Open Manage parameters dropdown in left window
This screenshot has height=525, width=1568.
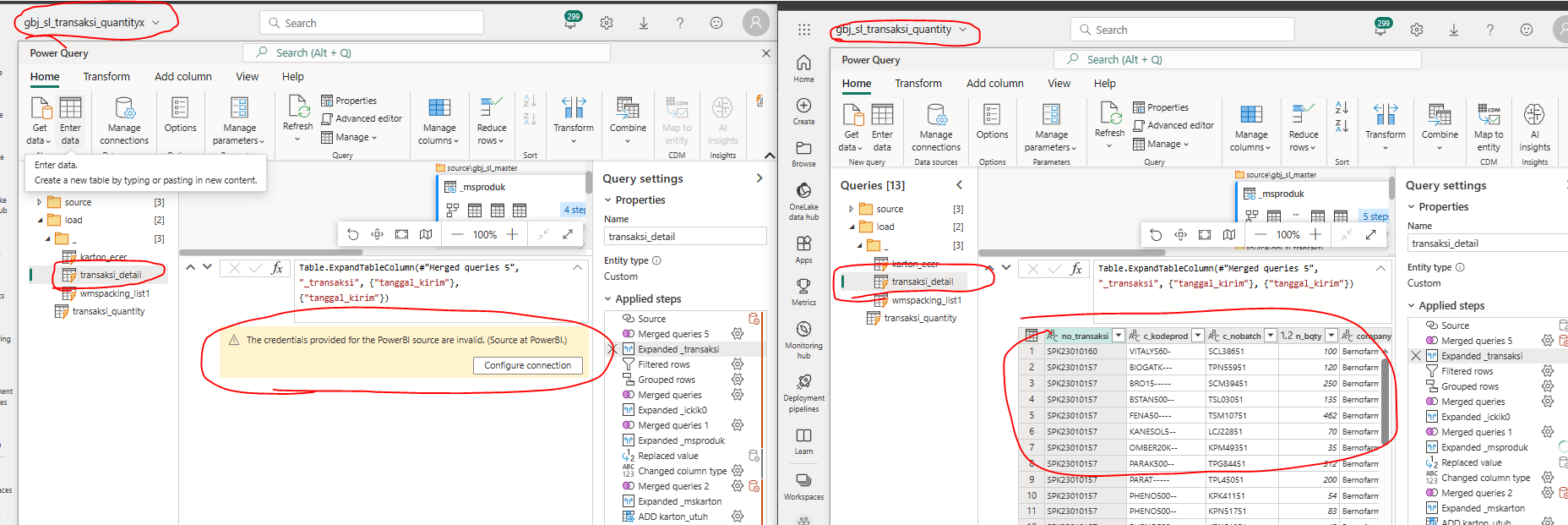pyautogui.click(x=239, y=121)
